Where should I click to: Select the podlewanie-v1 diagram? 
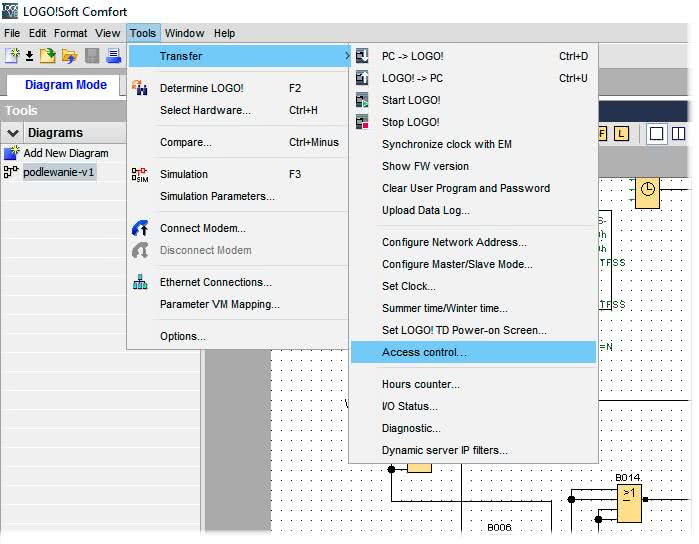tap(59, 172)
